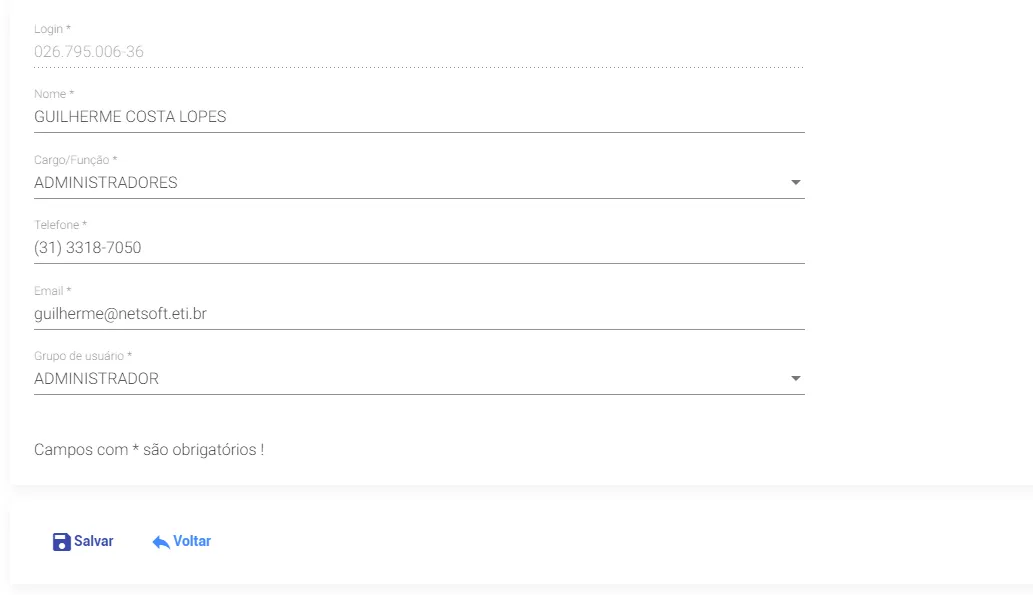Click the floppy disk save icon
The height and width of the screenshot is (595, 1033).
coord(61,542)
